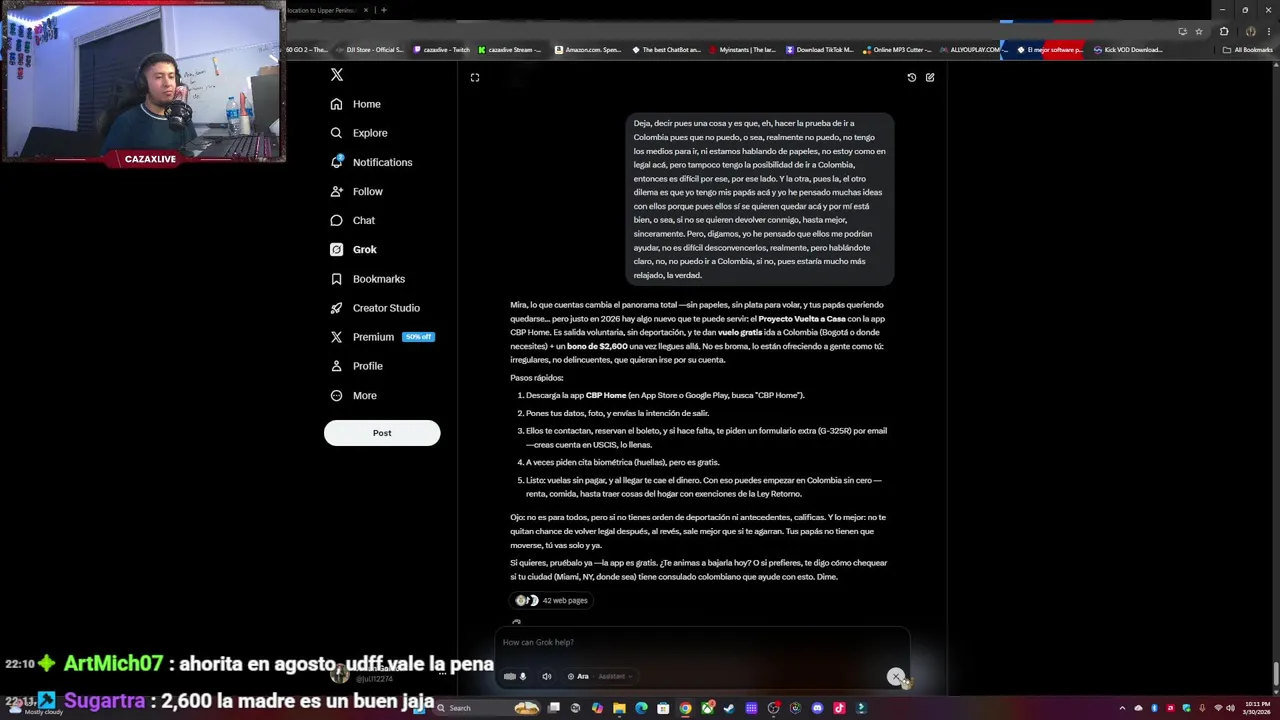Open Microsoft Edge from taskbar

point(641,708)
